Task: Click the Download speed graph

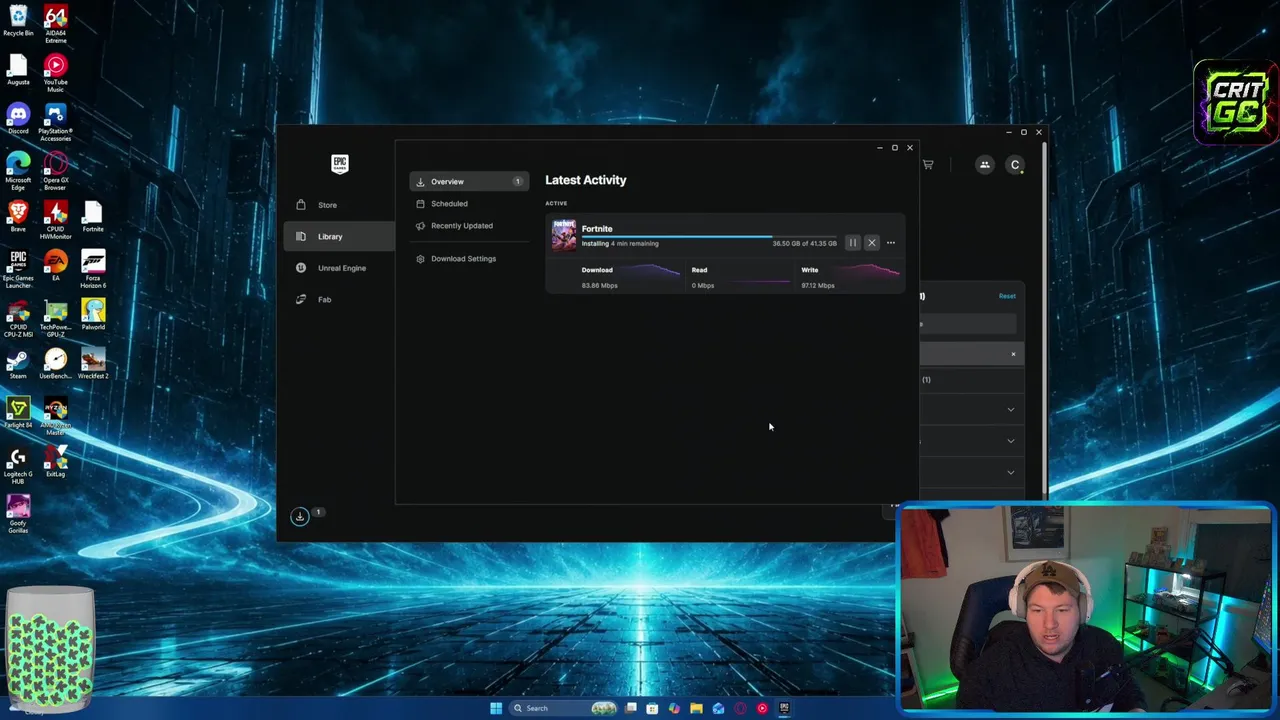Action: point(651,272)
